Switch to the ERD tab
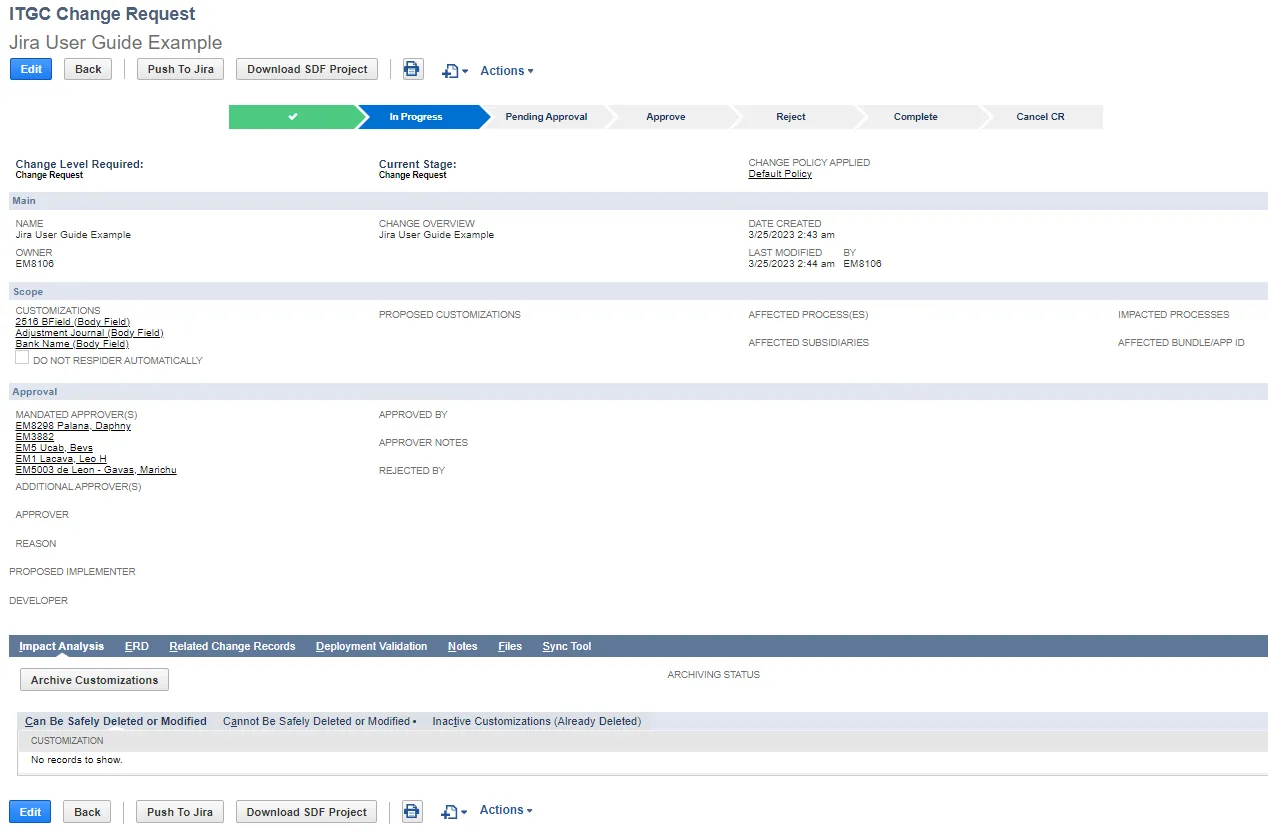This screenshot has height=832, width=1268. click(137, 646)
